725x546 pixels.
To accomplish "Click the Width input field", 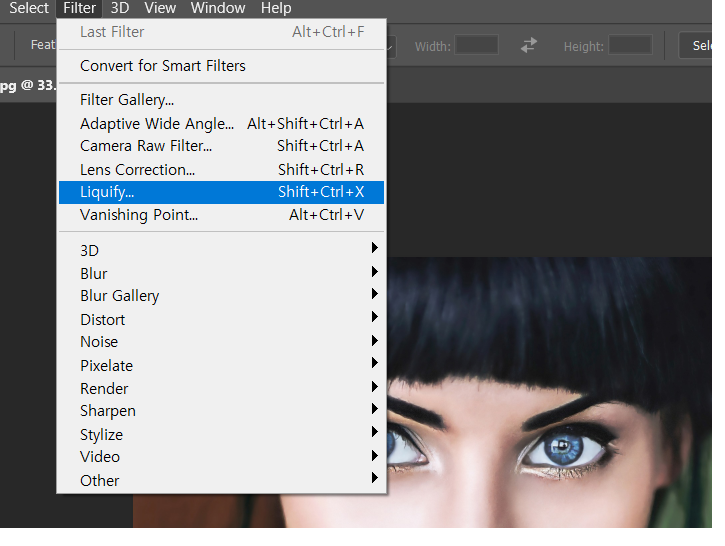I will point(476,45).
